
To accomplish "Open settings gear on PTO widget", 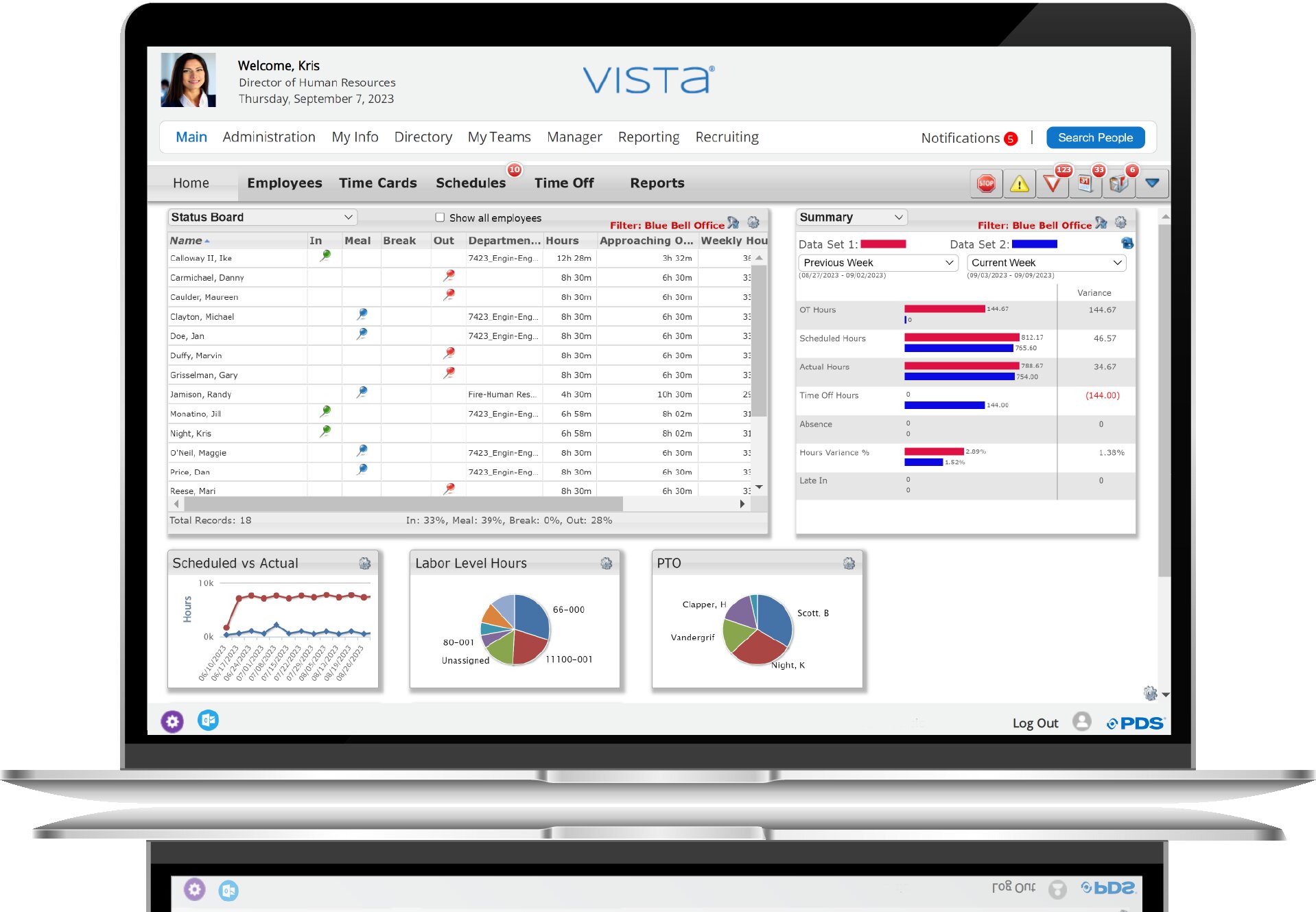I will coord(849,563).
